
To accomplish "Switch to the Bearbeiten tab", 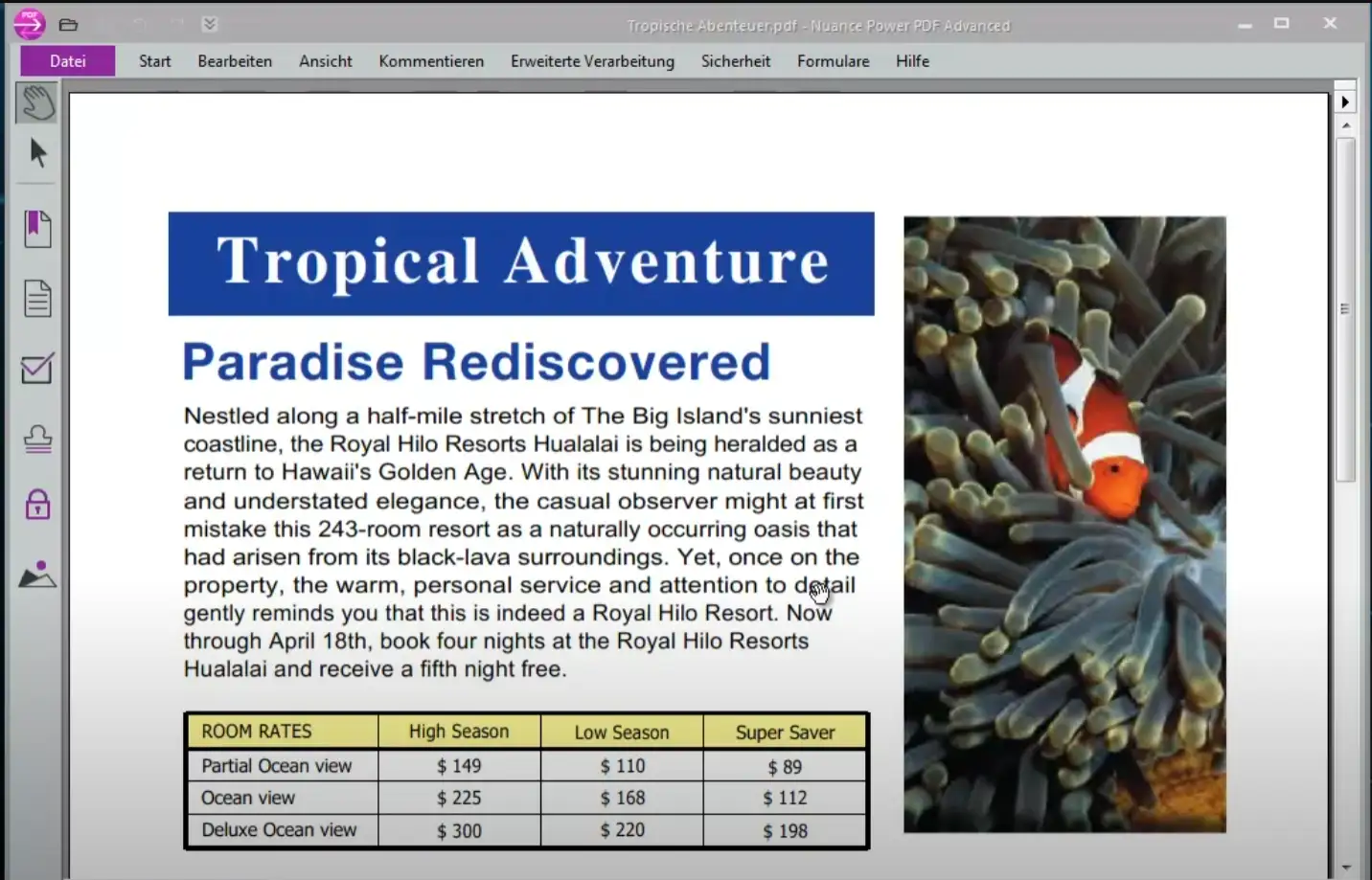I will coord(235,61).
